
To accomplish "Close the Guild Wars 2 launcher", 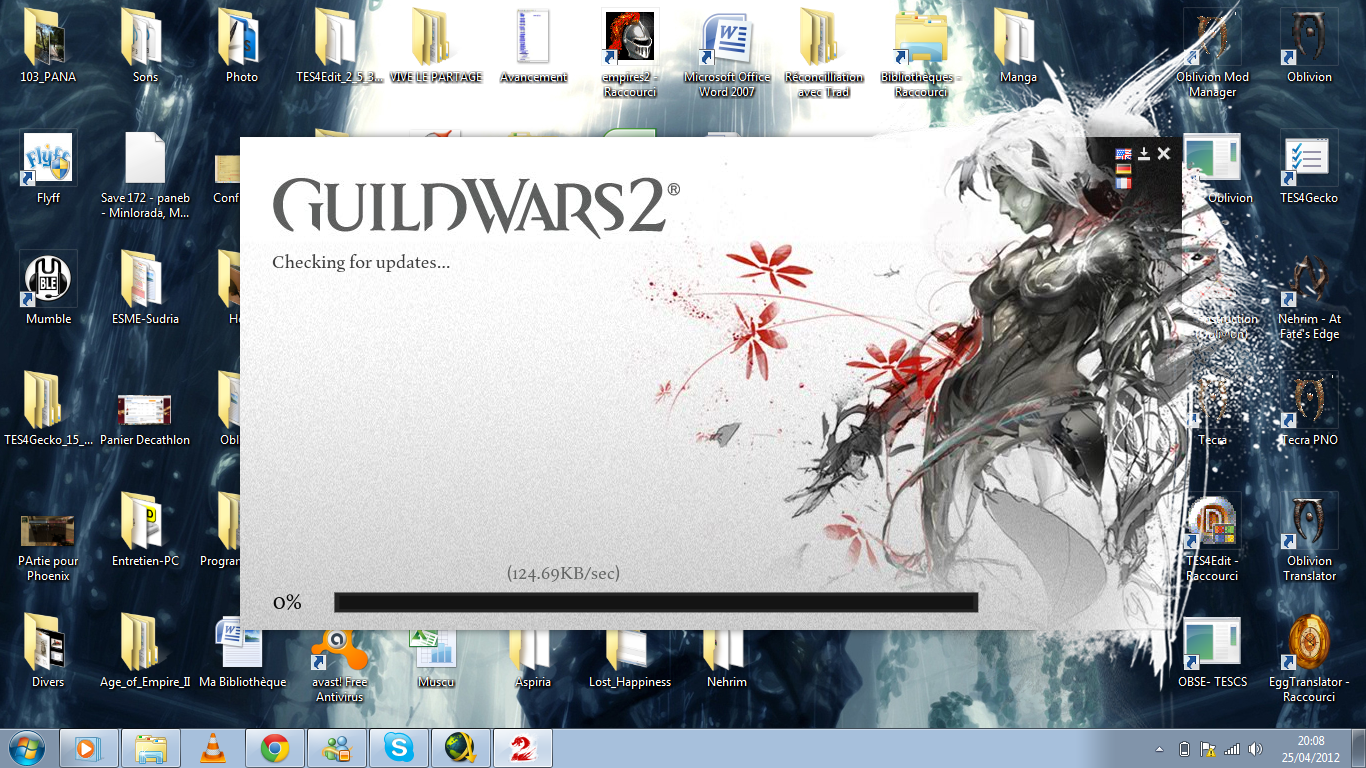I will (x=1163, y=153).
